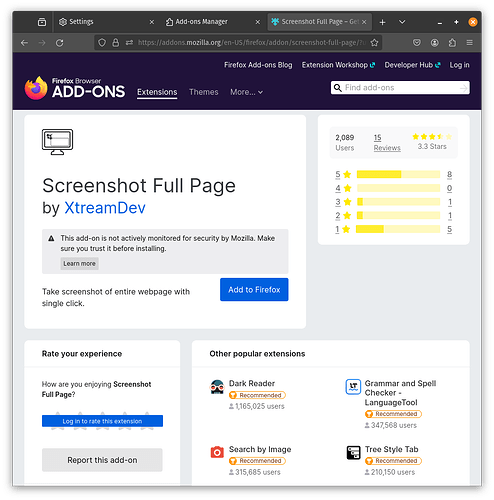Click the Learn more button
494x500 pixels.
coord(79,263)
